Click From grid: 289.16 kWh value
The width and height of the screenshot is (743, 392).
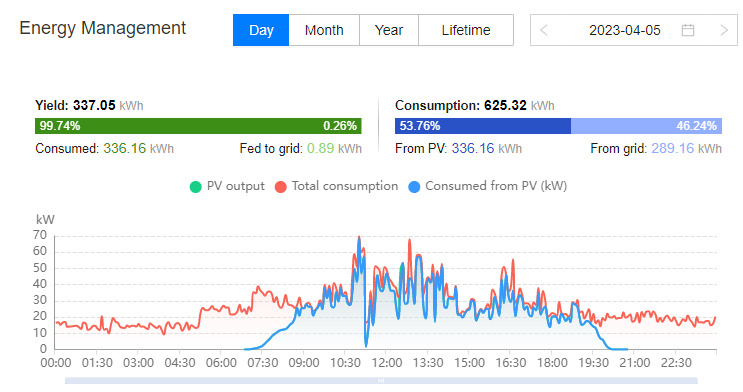(656, 148)
